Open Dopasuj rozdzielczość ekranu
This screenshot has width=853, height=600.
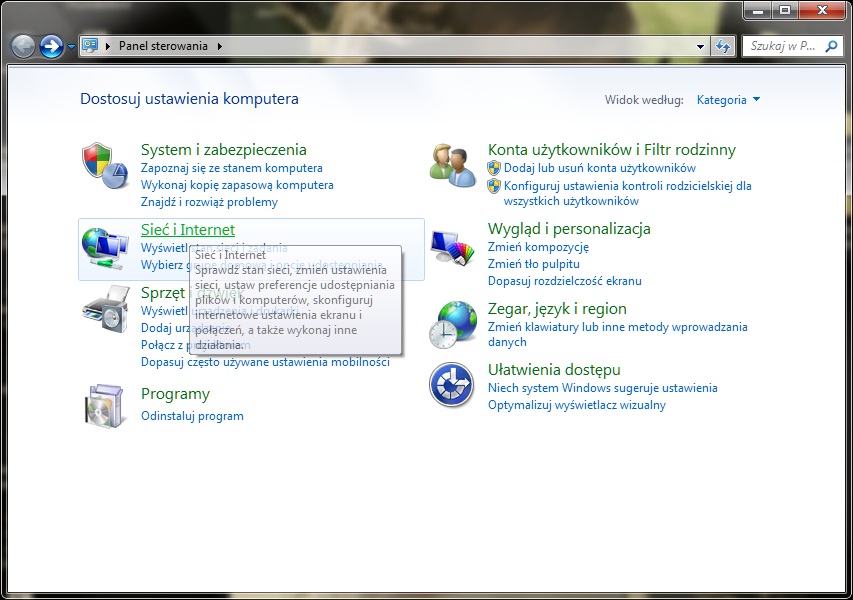[565, 281]
